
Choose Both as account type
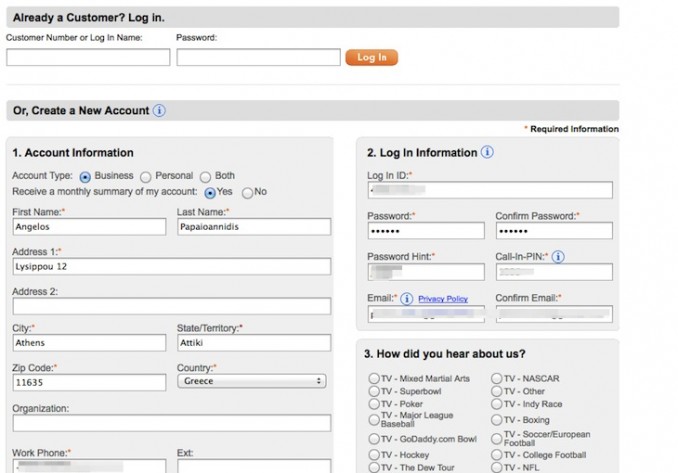(x=206, y=177)
